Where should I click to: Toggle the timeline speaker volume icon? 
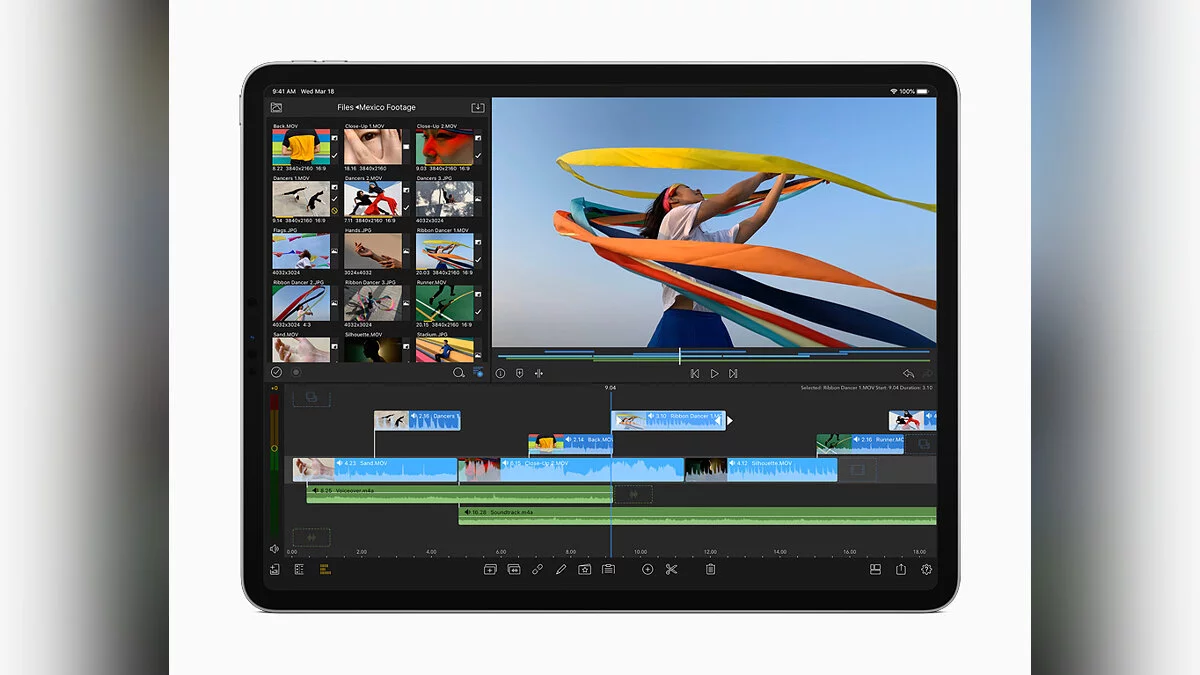[x=274, y=549]
